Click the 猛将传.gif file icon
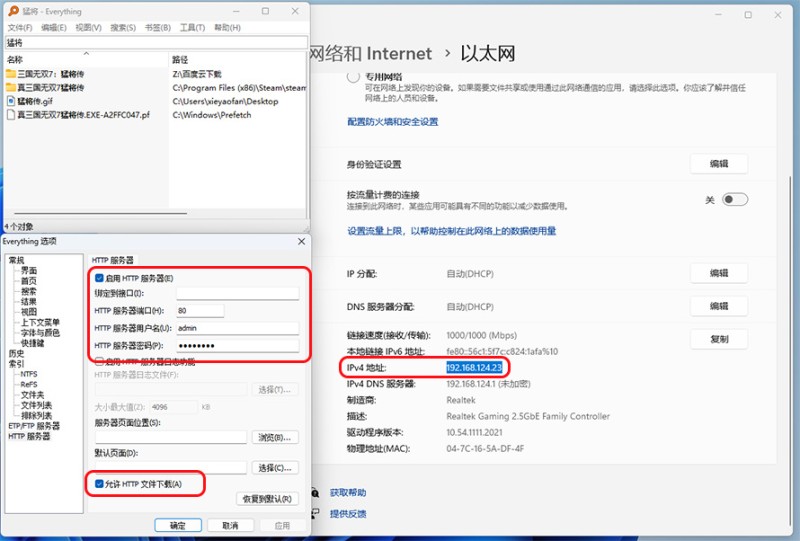The image size is (800, 541). pos(10,102)
